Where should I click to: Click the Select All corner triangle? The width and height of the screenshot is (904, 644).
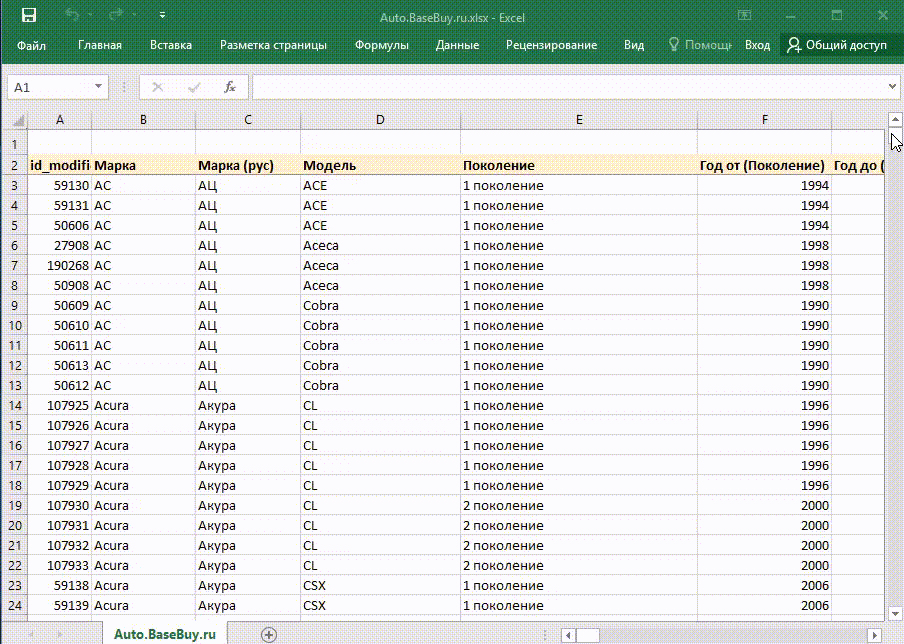click(x=18, y=120)
